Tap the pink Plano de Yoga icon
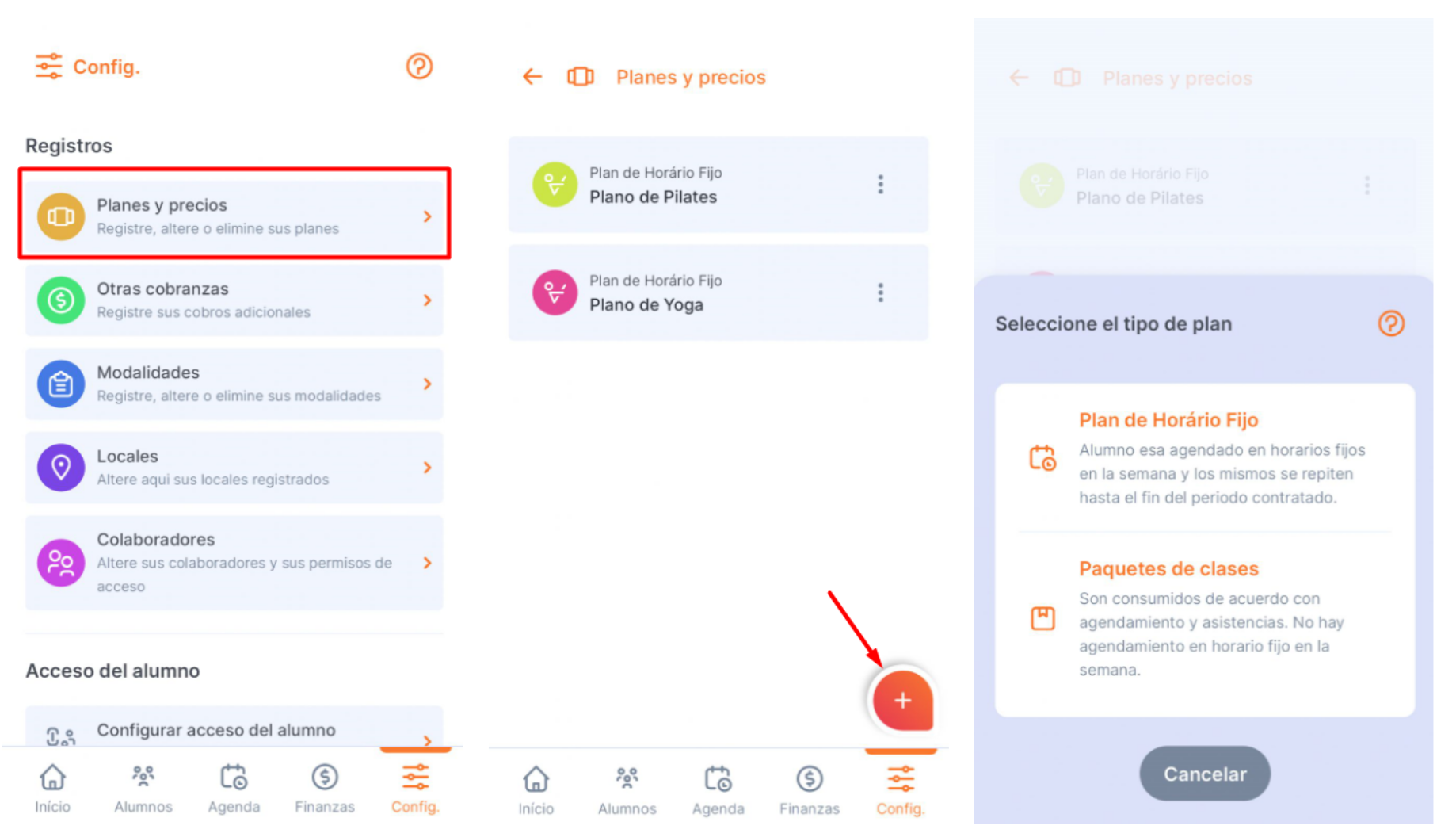Screen dimensions: 1456x837 (555, 293)
